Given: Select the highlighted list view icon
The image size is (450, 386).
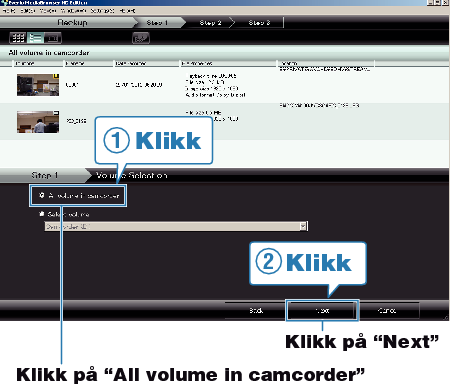Looking at the screenshot, I should [35, 38].
